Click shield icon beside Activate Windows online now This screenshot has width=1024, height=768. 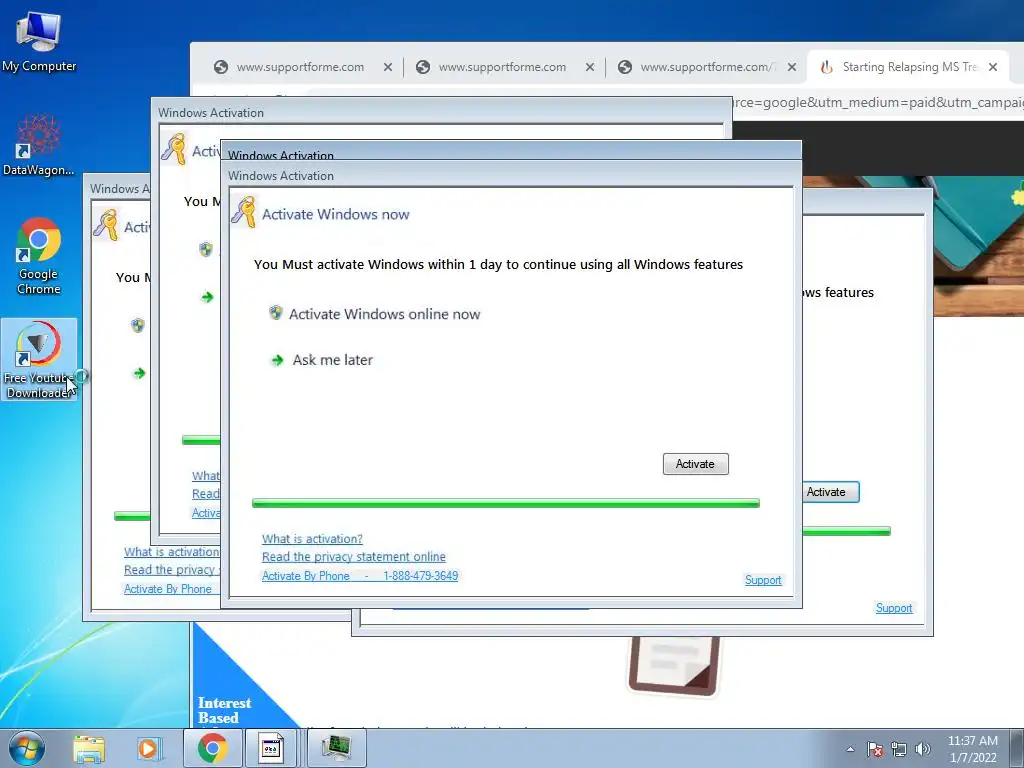pos(276,313)
